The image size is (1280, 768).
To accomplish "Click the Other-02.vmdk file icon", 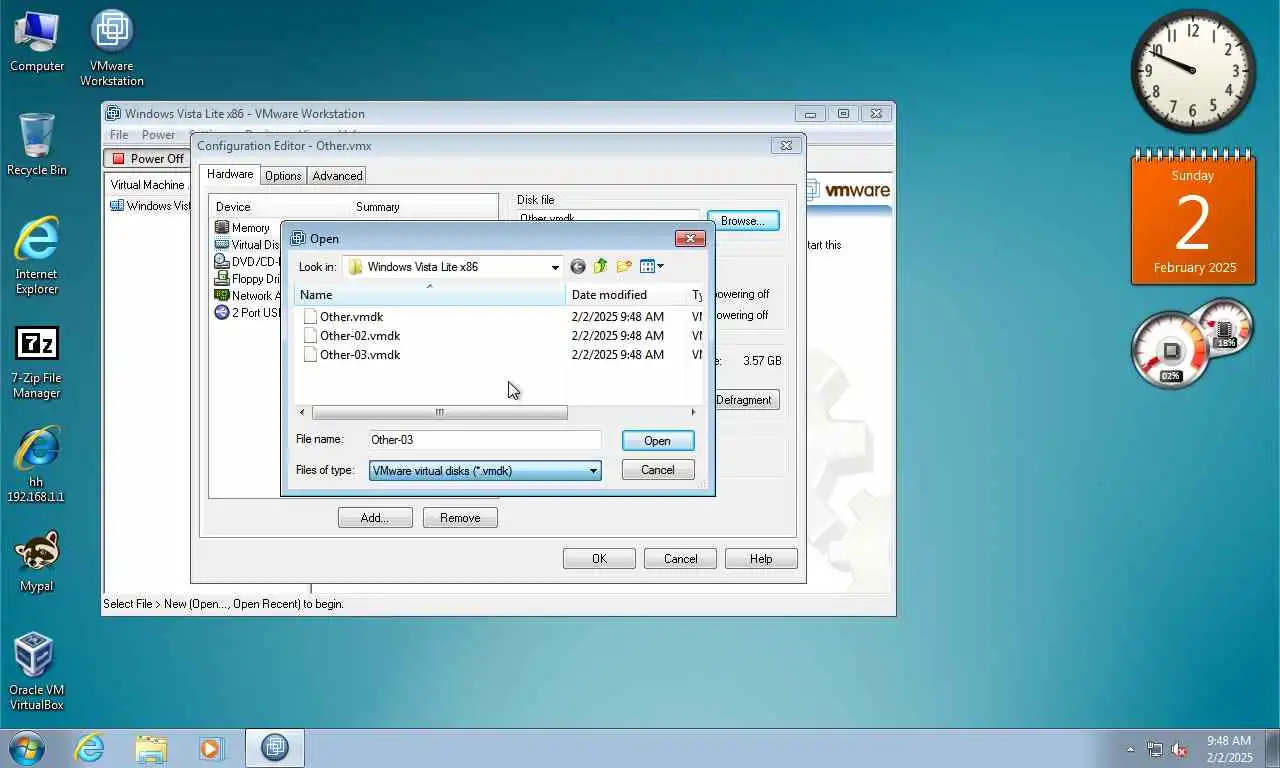I will click(310, 336).
